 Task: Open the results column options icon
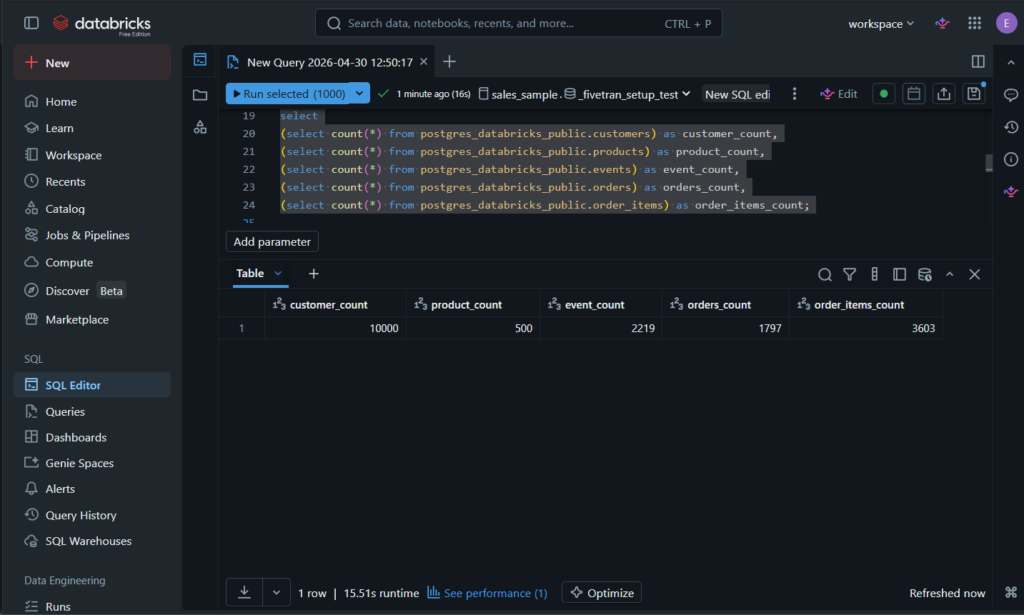(874, 275)
